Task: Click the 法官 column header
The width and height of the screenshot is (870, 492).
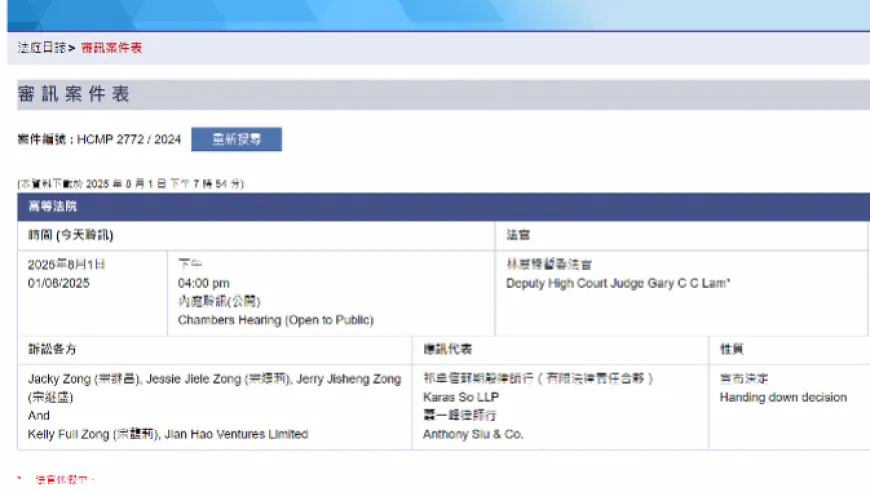Action: 518,235
